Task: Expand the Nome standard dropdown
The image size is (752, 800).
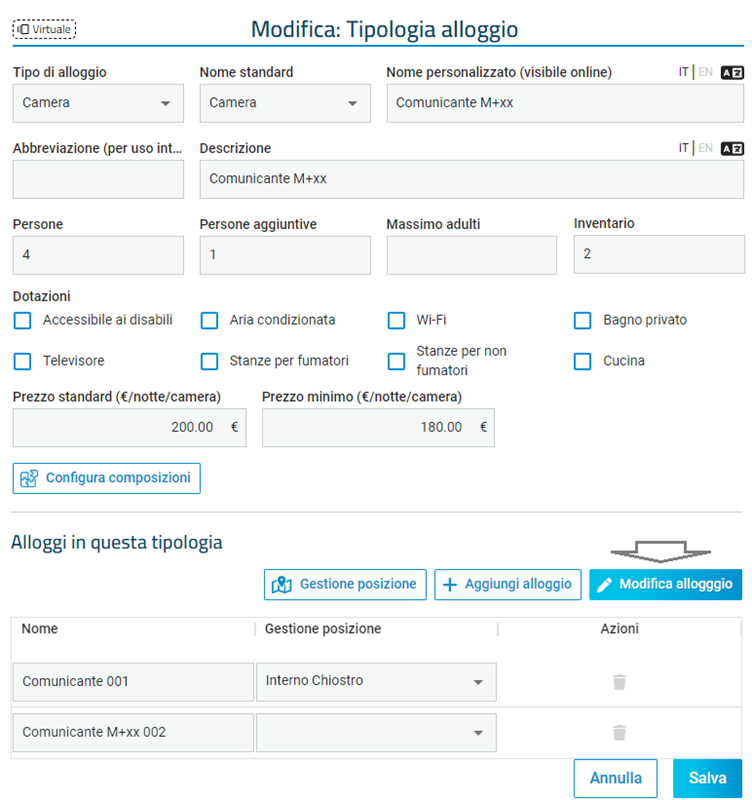Action: (285, 103)
